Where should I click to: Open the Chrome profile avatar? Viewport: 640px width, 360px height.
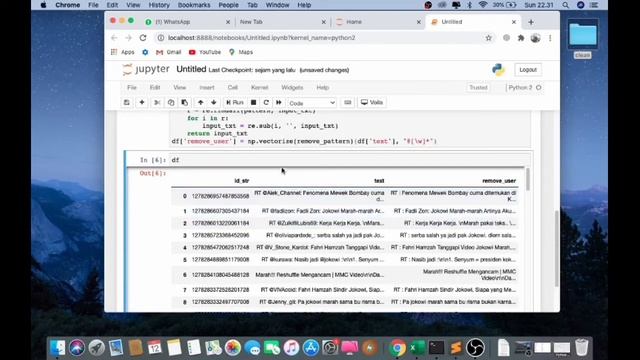(x=535, y=38)
